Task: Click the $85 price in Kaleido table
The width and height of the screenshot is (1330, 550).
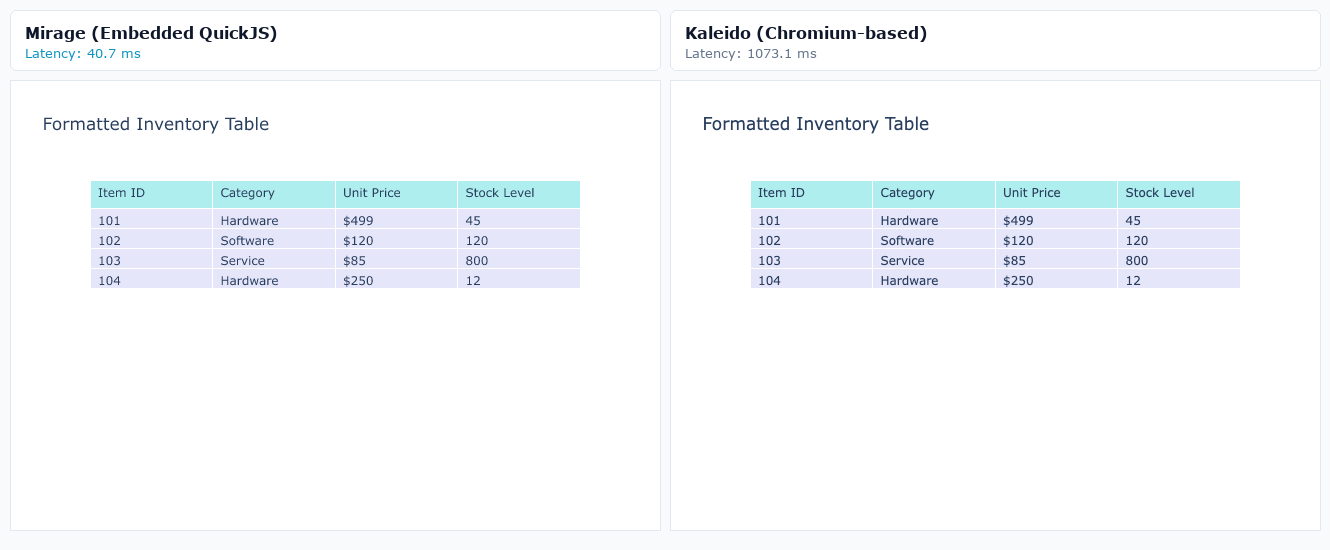Action: (x=1056, y=259)
